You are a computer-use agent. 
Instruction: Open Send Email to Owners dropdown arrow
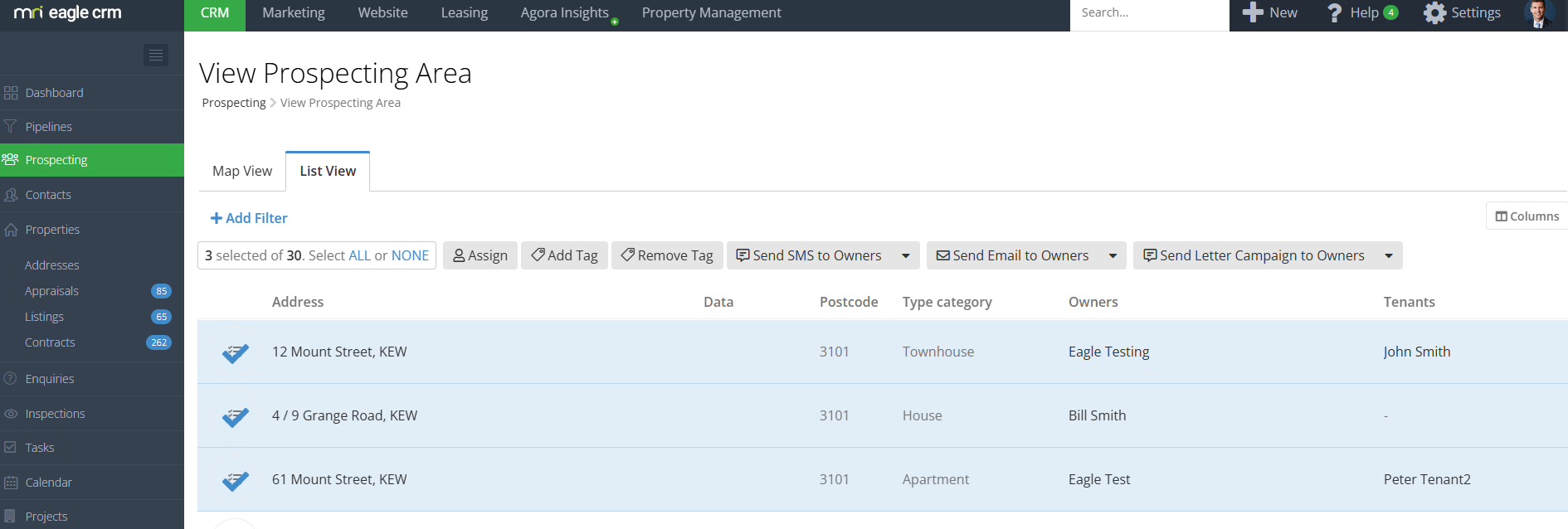(1113, 256)
